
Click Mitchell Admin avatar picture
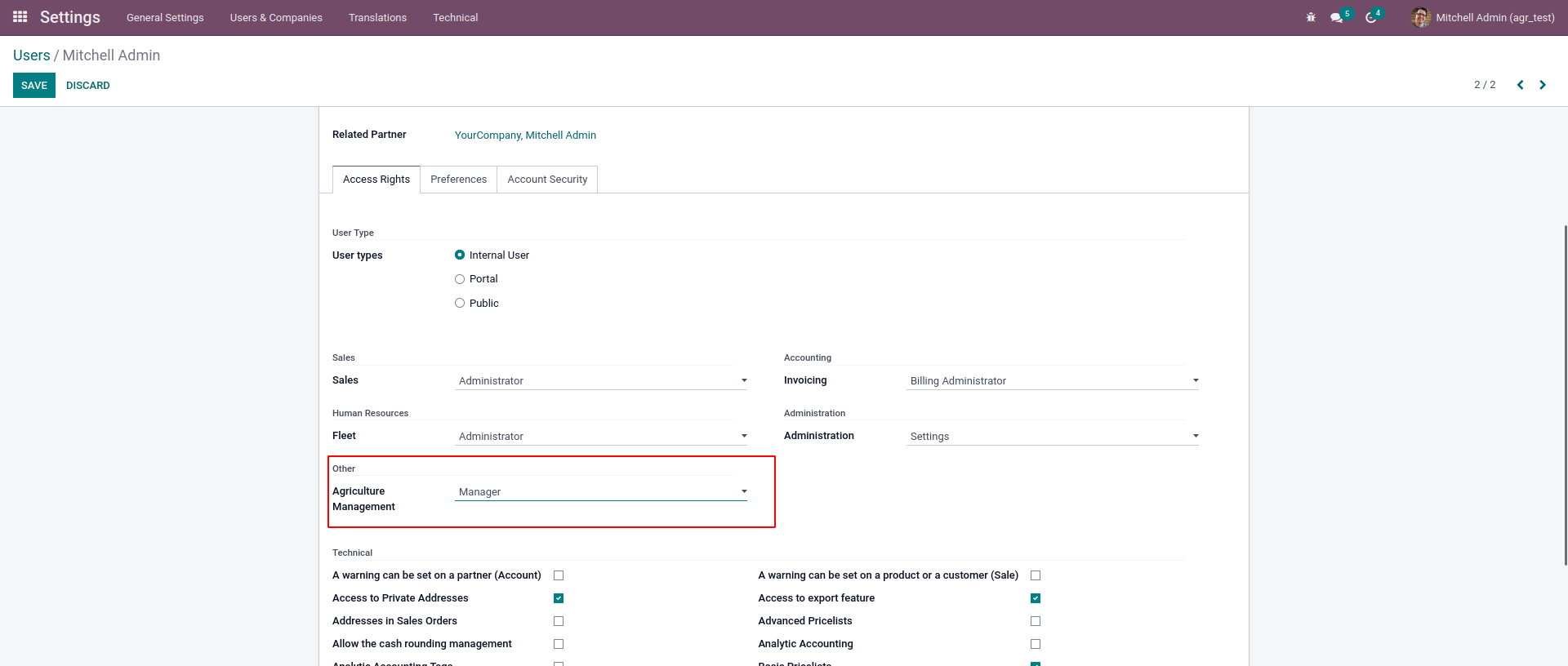[1421, 17]
